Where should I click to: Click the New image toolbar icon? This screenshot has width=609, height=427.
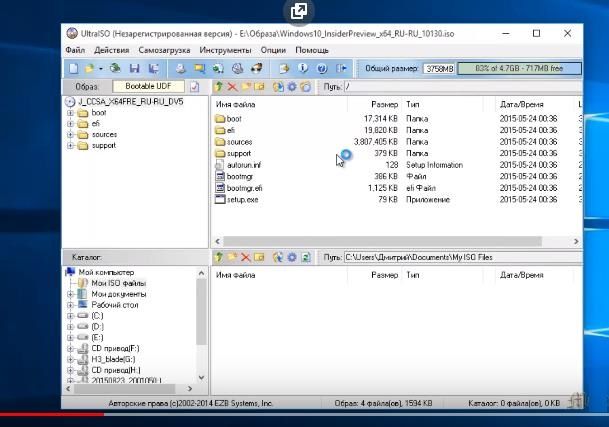coord(73,68)
